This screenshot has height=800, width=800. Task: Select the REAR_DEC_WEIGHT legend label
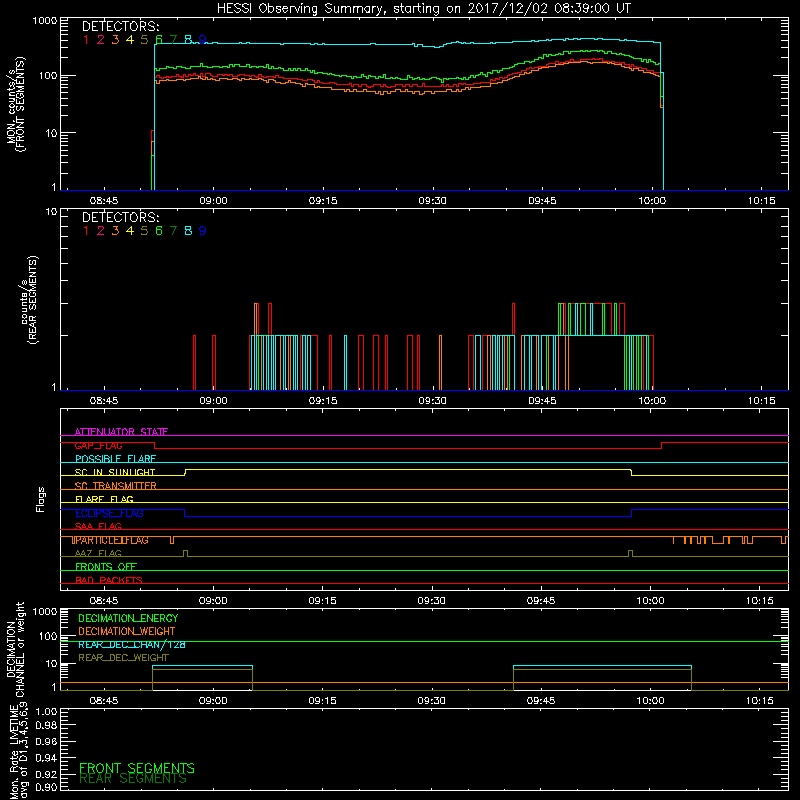coord(123,658)
